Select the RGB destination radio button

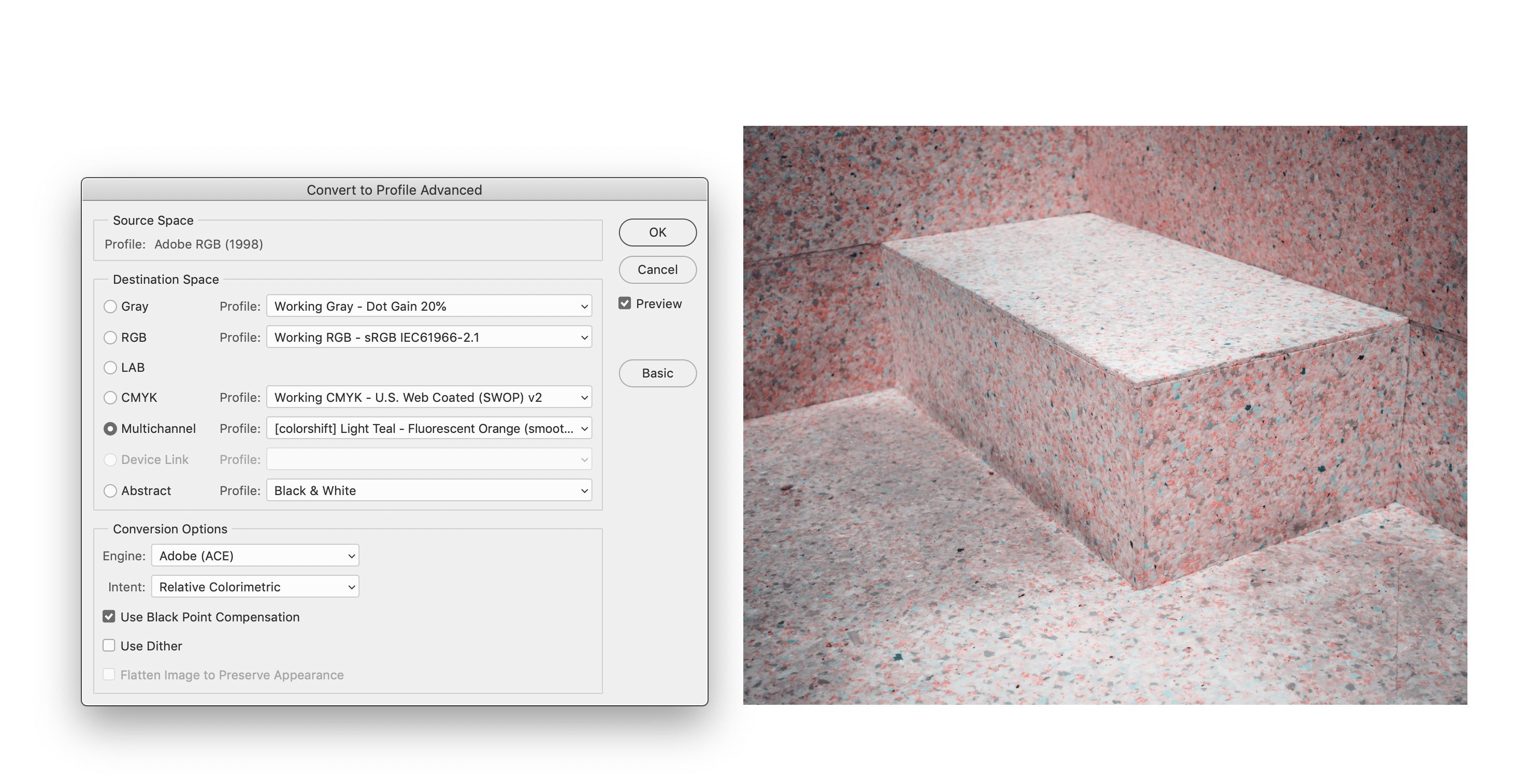coord(110,337)
